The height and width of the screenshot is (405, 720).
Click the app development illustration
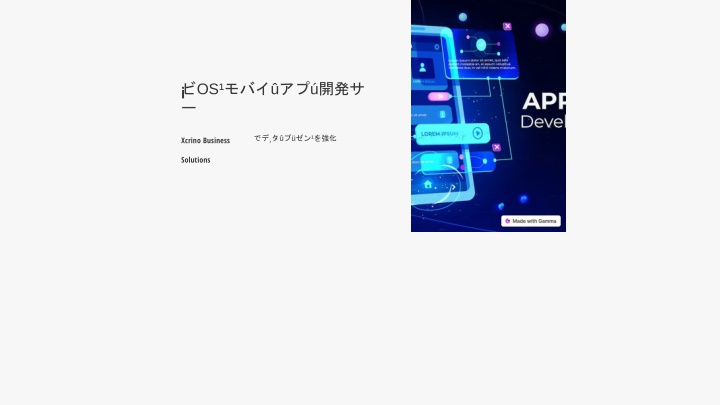click(488, 116)
